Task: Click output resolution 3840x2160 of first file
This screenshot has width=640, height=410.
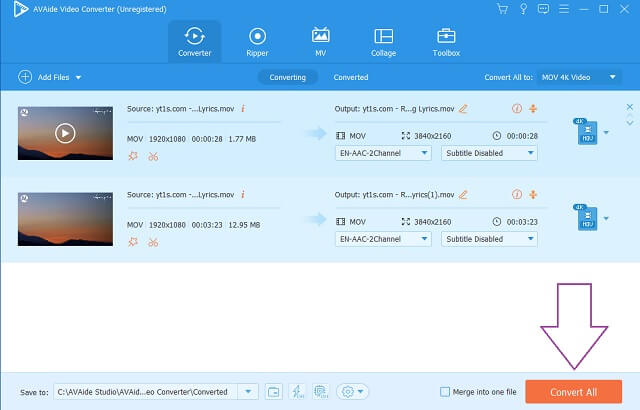Action: [433, 136]
